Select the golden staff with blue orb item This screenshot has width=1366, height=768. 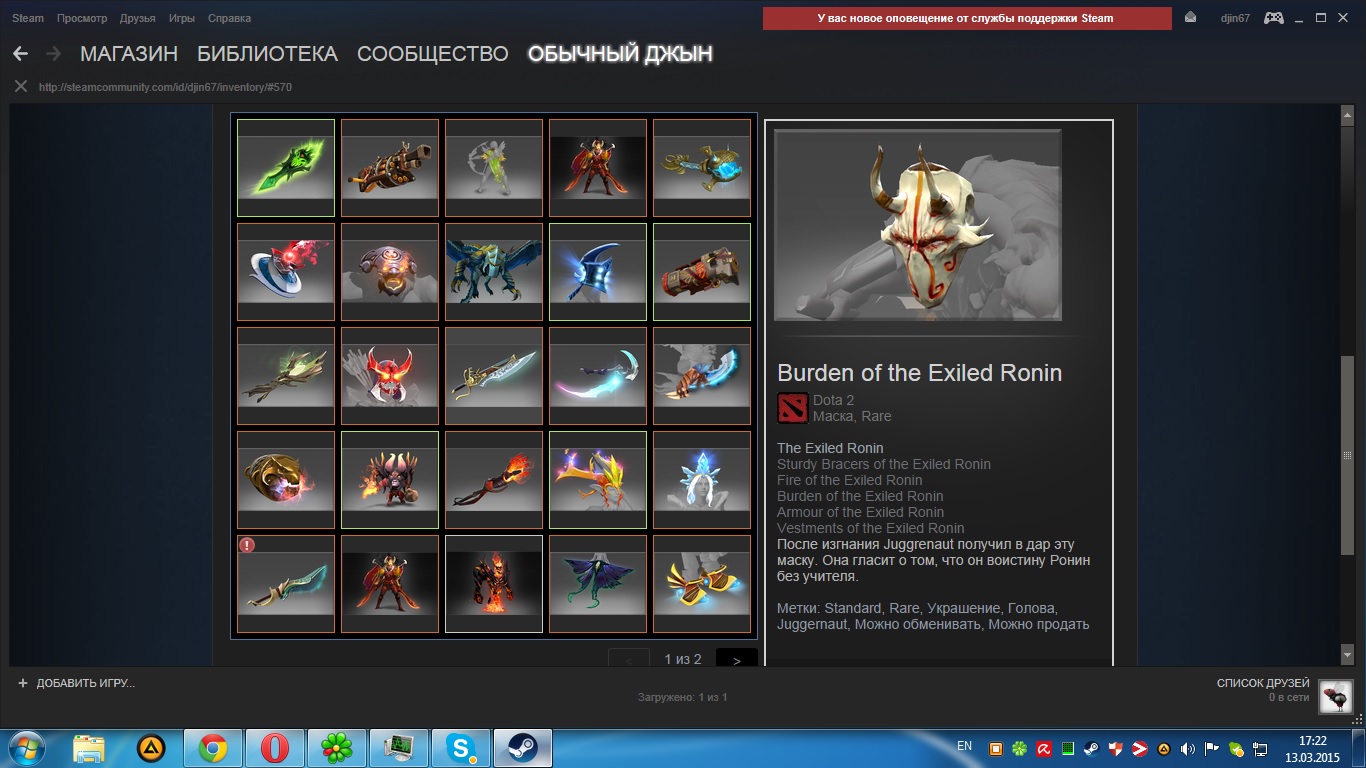[702, 168]
